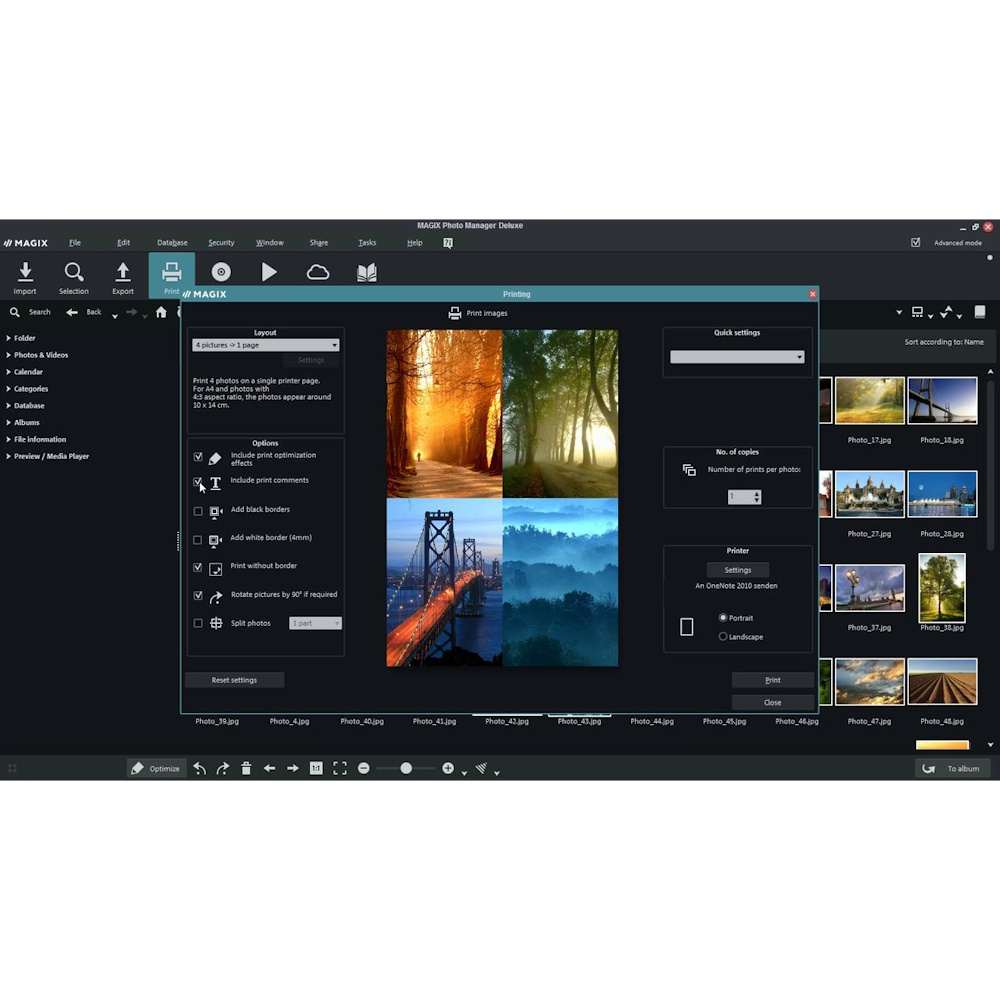Click the 1:1 zoom icon in bottom toolbar
Image resolution: width=1000 pixels, height=1000 pixels.
coord(315,768)
